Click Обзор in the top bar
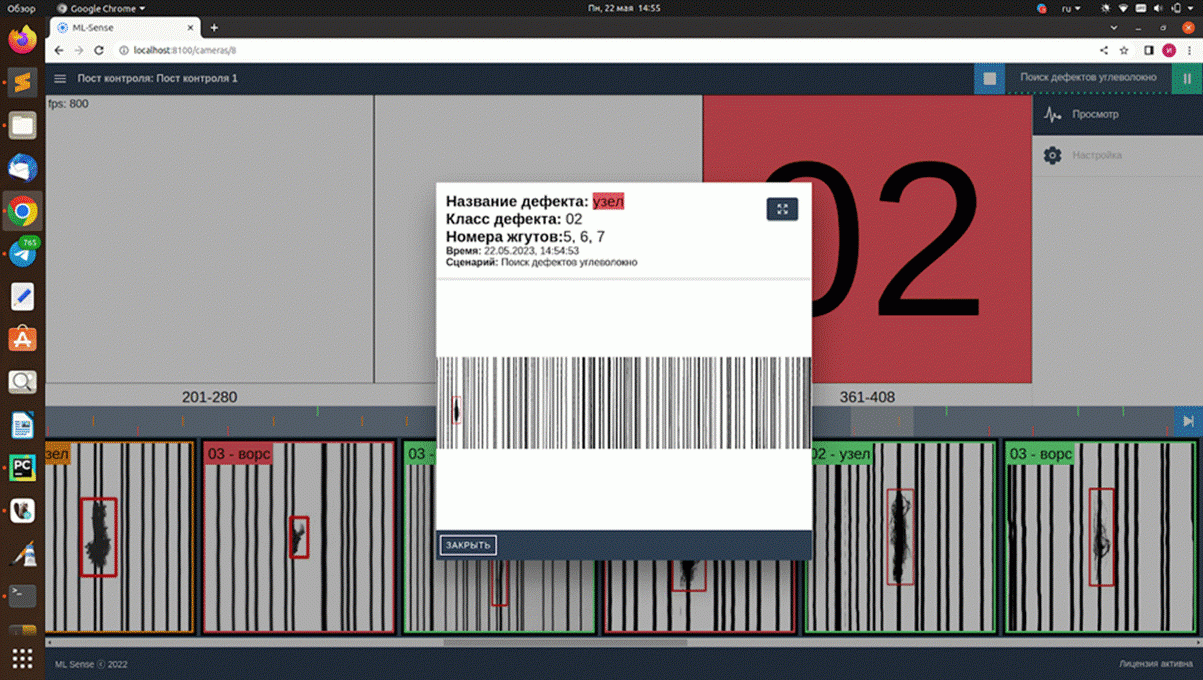The width and height of the screenshot is (1203, 680). (21, 8)
